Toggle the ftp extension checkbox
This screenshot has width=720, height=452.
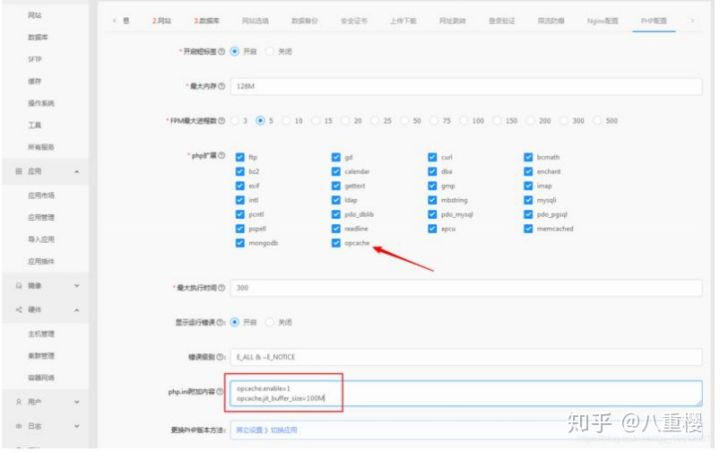click(x=240, y=157)
